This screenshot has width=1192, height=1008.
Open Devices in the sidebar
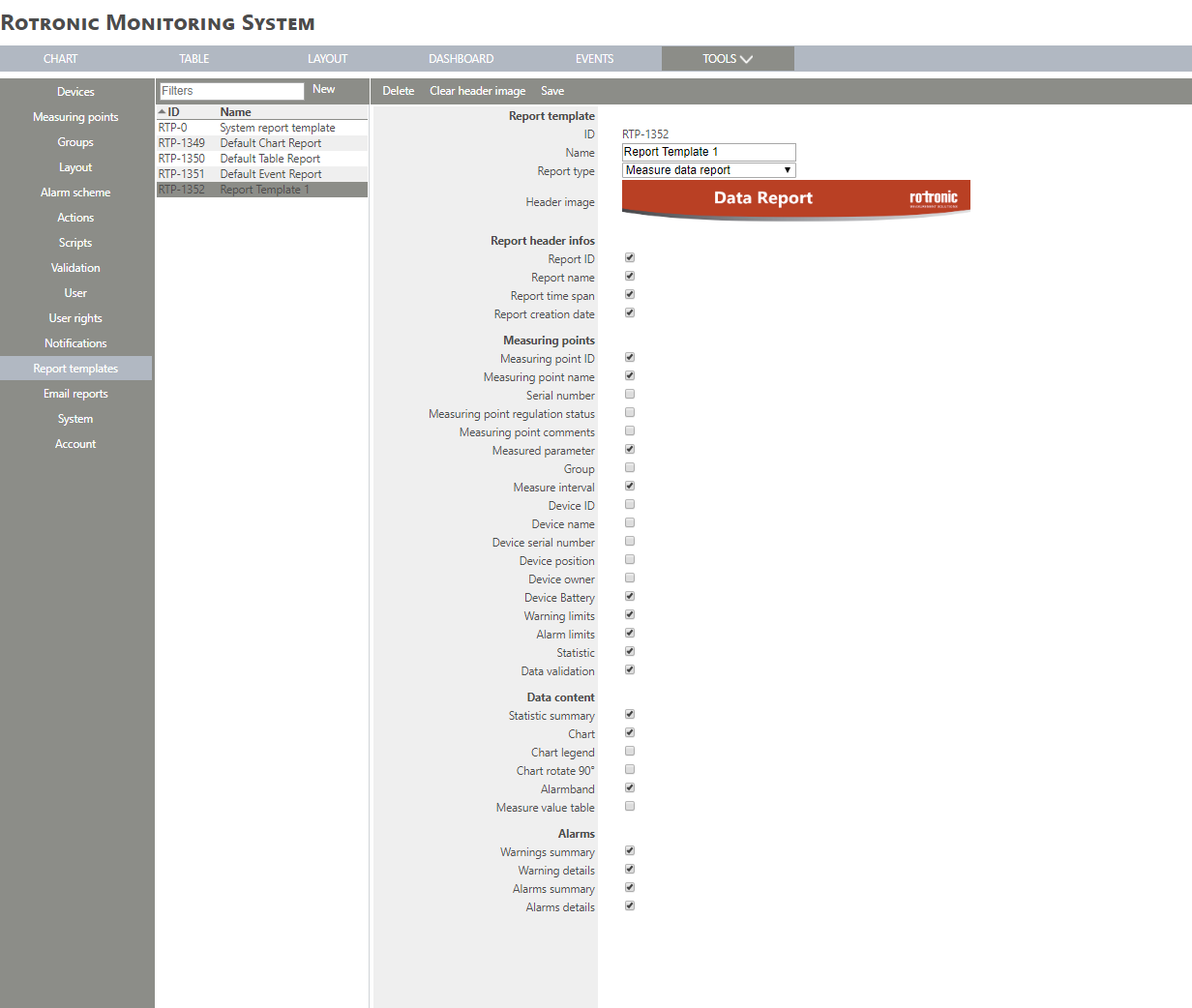point(75,92)
